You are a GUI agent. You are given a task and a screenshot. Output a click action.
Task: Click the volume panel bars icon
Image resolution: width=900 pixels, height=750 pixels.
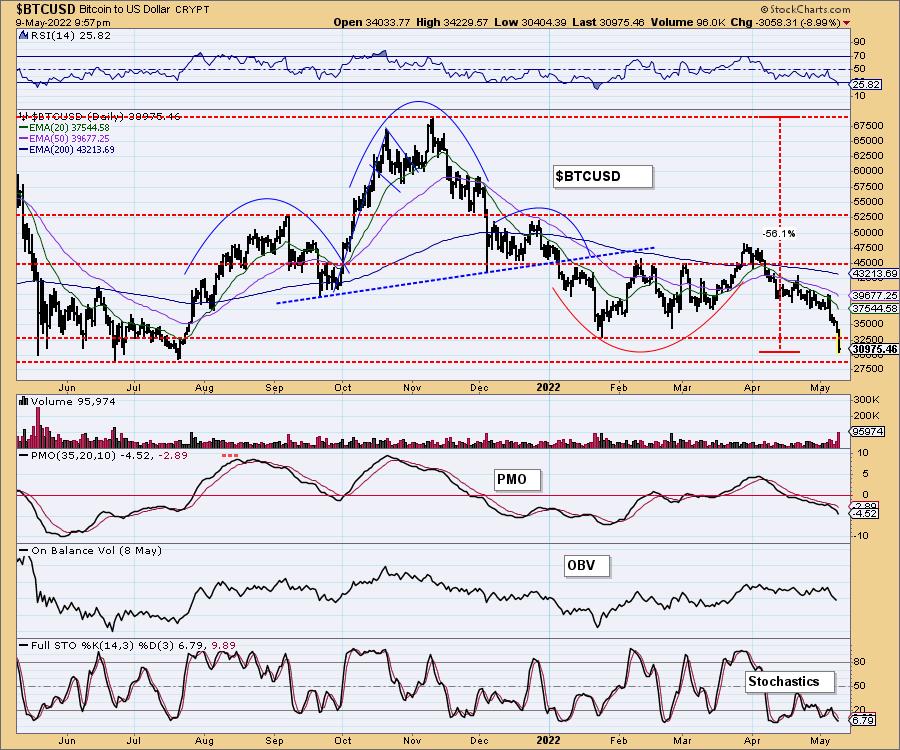point(24,401)
